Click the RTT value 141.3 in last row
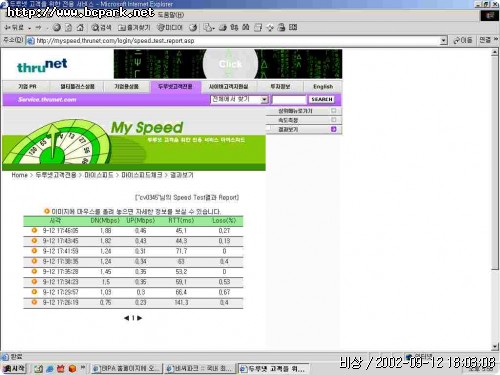 [x=181, y=302]
